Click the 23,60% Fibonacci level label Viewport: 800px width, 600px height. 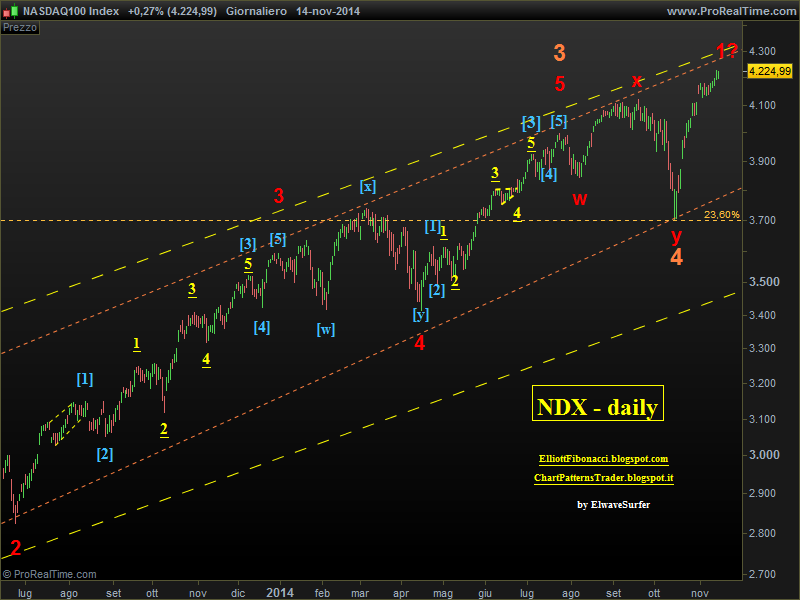721,215
